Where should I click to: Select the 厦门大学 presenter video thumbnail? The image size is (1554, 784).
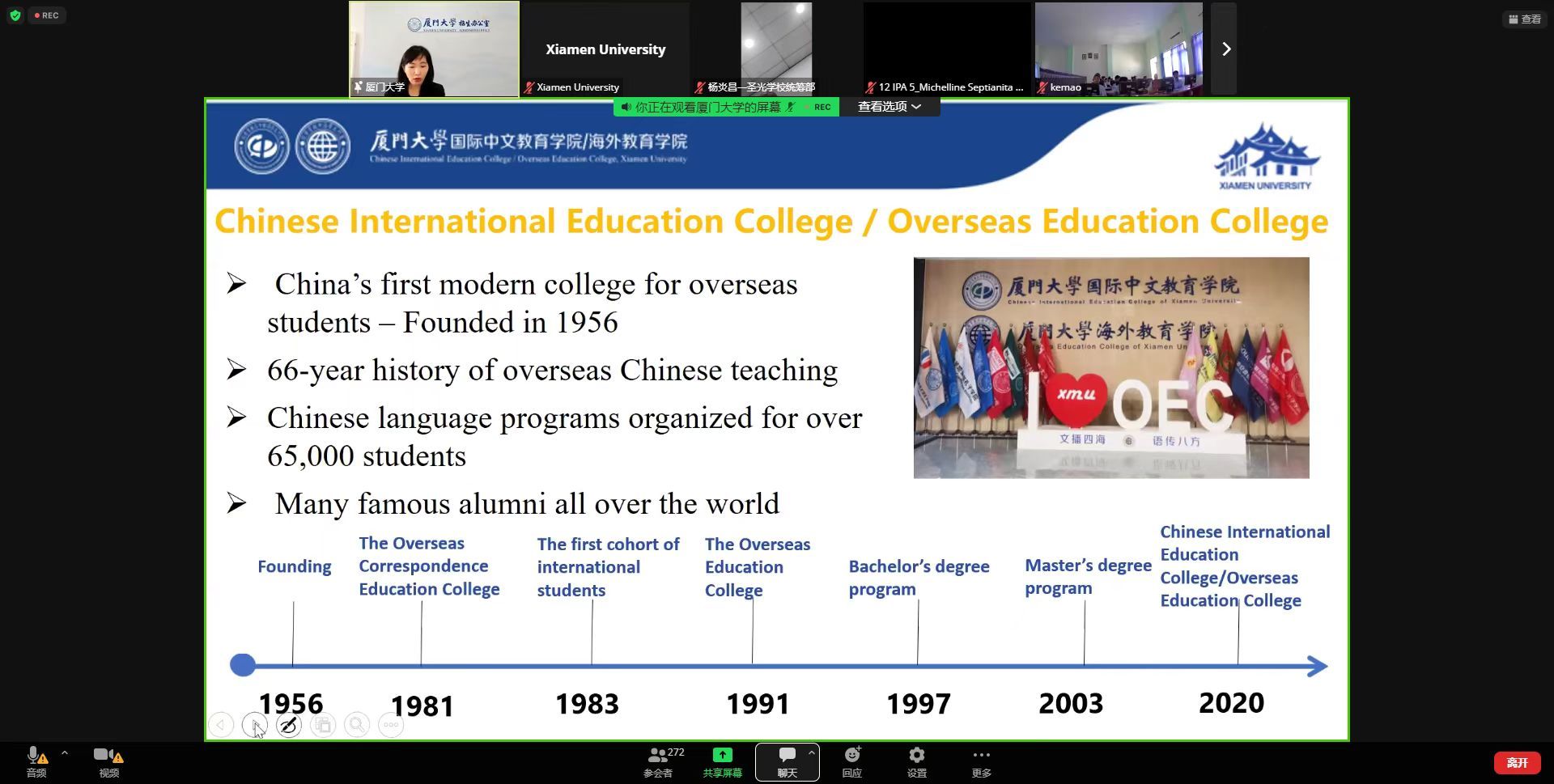pos(434,49)
